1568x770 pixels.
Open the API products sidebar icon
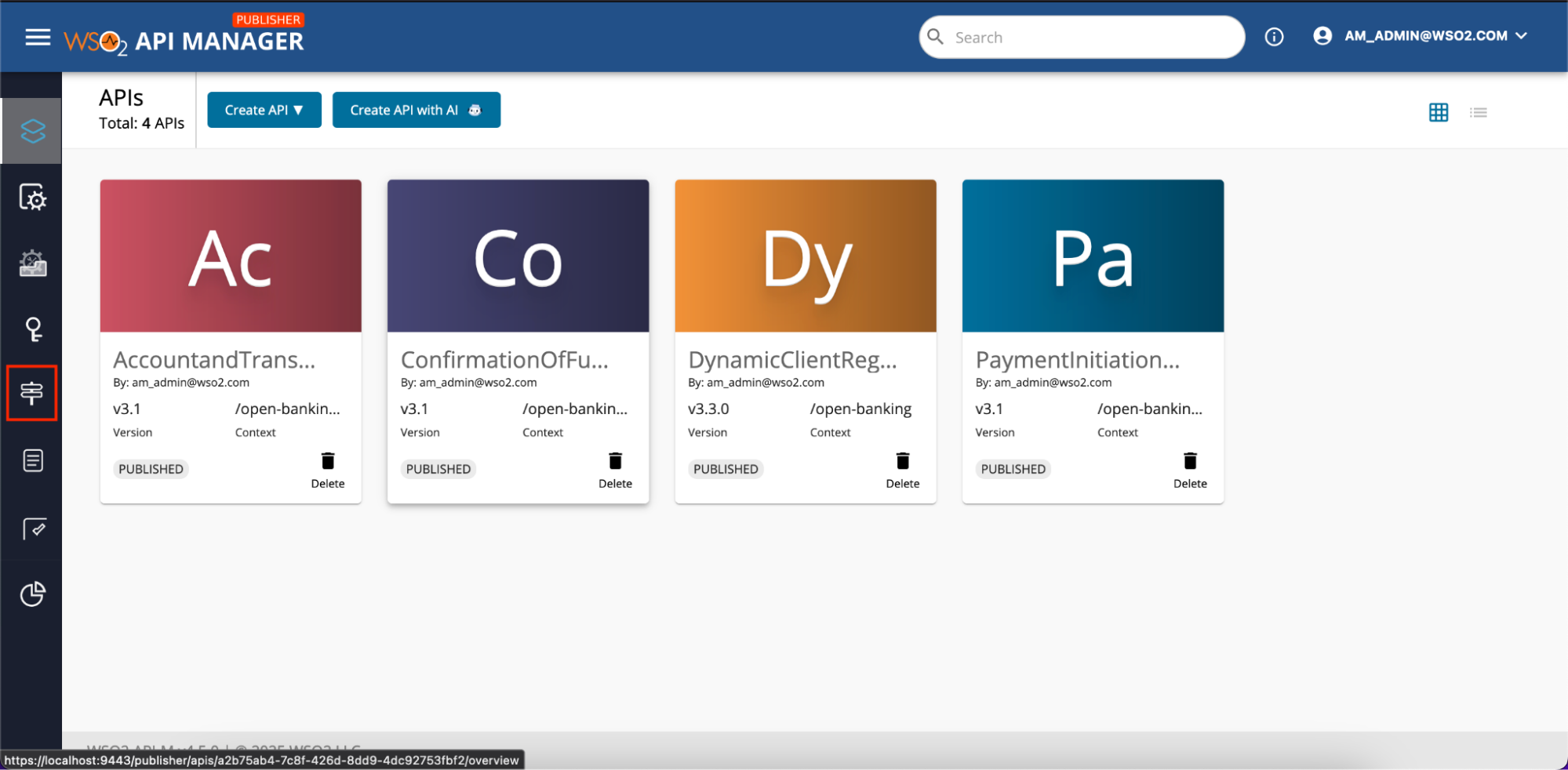32,263
